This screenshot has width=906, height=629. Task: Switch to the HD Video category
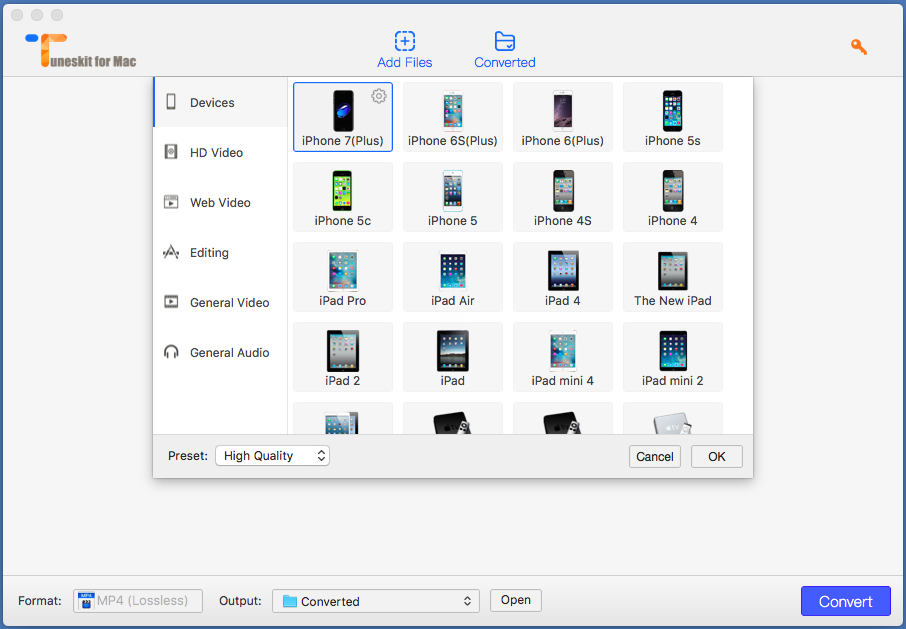pos(216,153)
